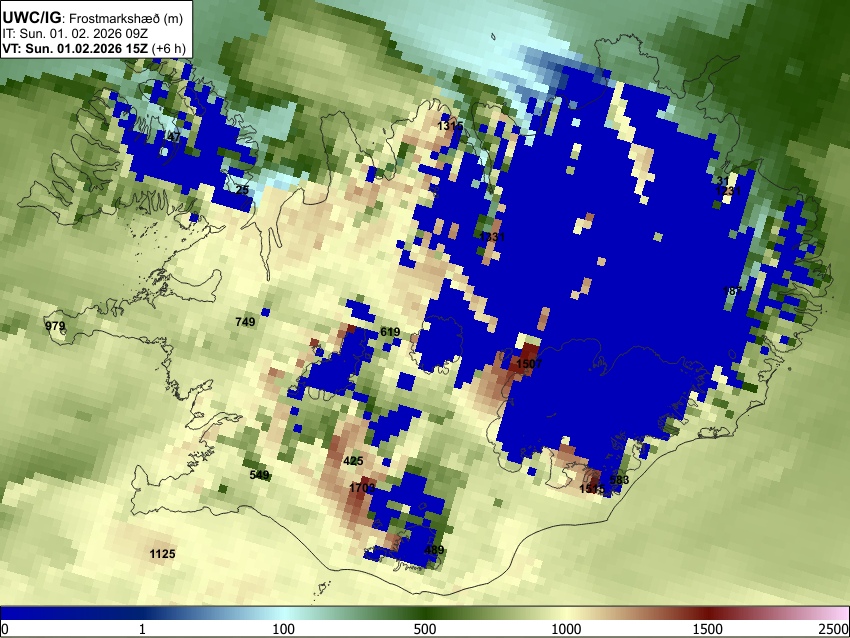This screenshot has width=850, height=638.
Task: Click the map value 549
Action: coord(259,475)
